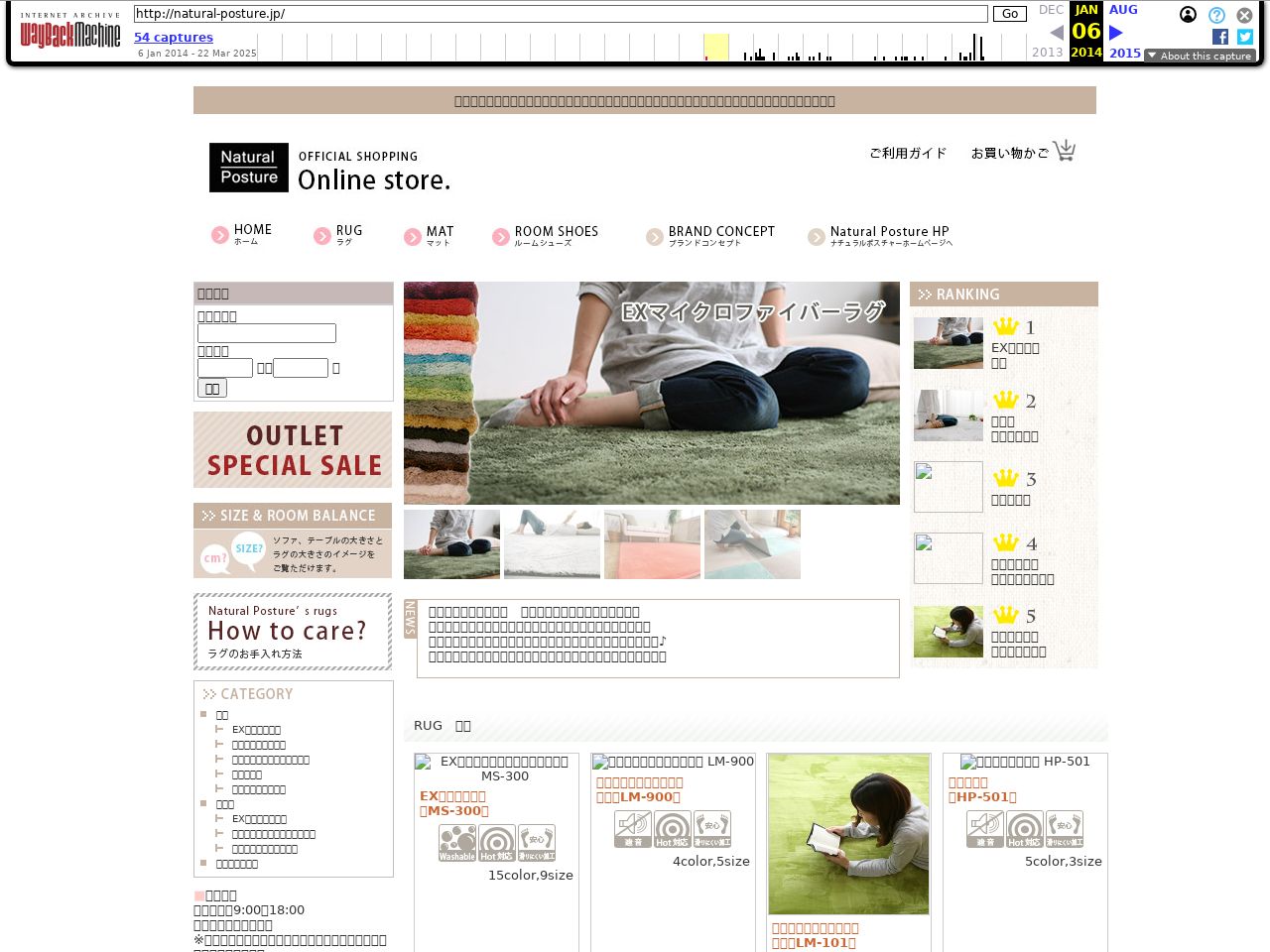Close the Wayback Machine toolbar
The image size is (1270, 952).
[1244, 15]
